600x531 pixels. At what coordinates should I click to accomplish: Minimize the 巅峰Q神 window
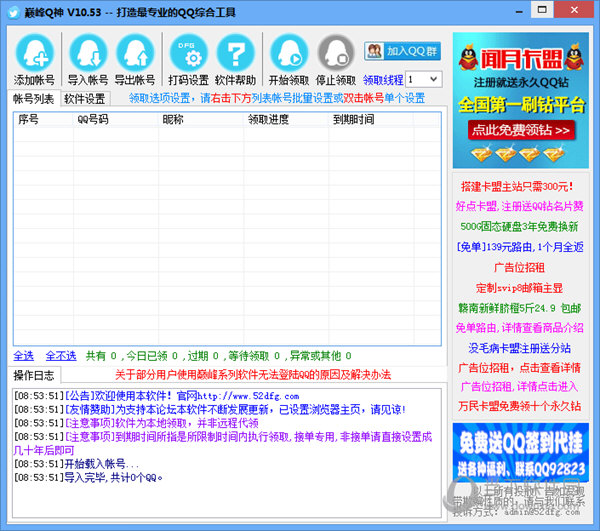(519, 11)
